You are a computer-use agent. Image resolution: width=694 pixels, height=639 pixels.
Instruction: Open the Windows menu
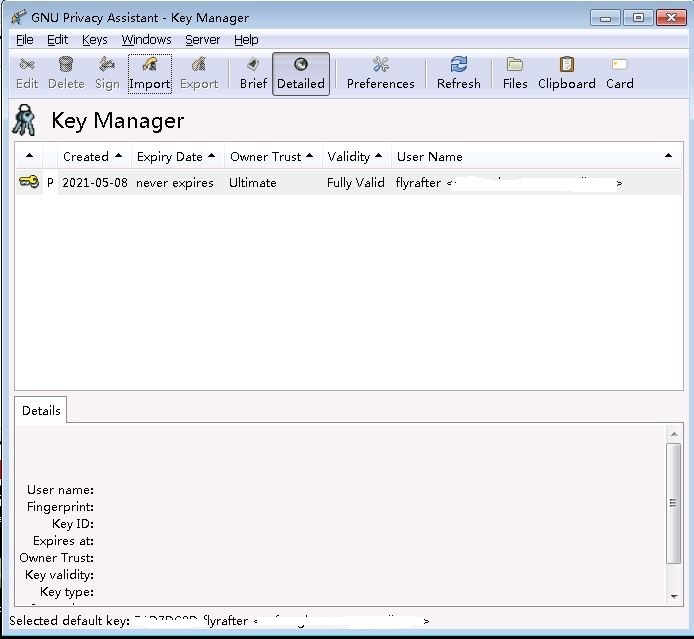pos(147,40)
